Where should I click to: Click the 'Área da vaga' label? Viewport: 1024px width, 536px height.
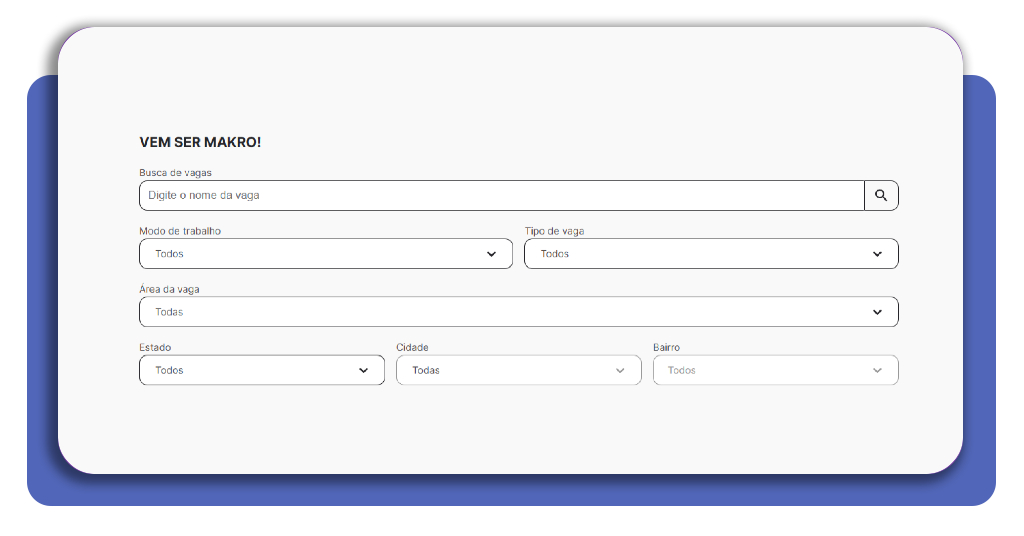[x=169, y=289]
